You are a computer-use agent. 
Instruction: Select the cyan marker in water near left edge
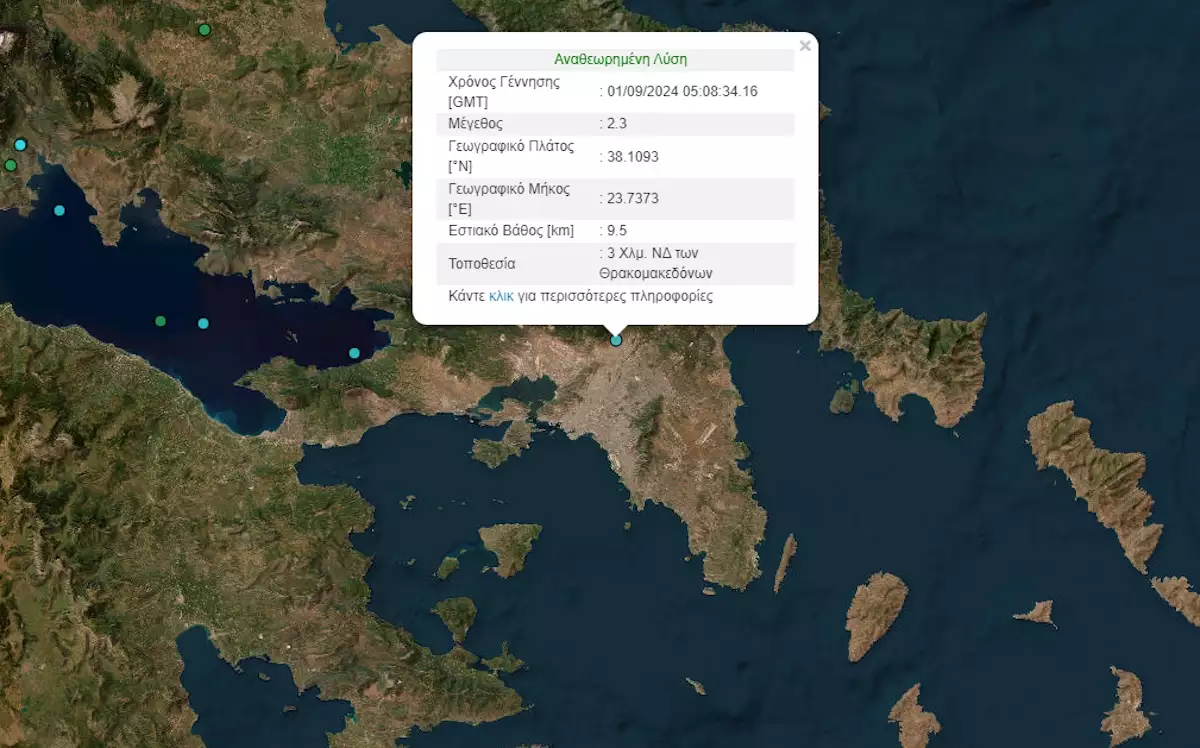click(59, 210)
